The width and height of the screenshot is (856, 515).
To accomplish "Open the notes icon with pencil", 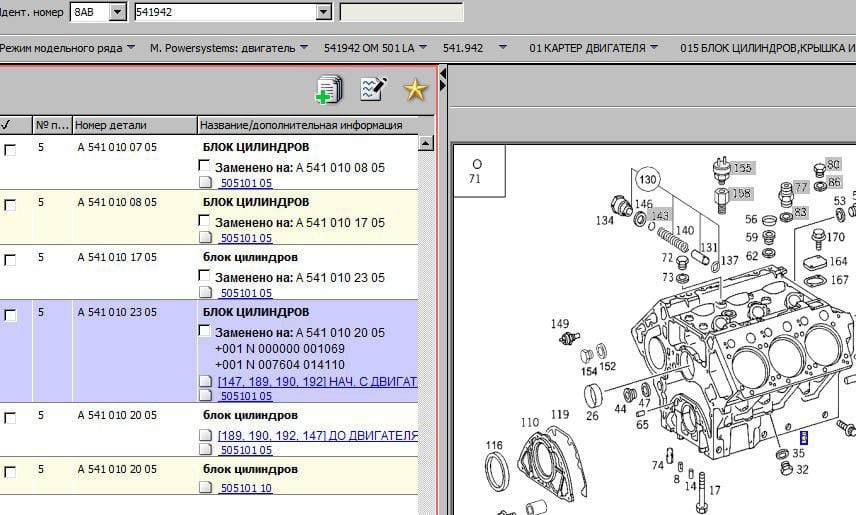I will coord(372,90).
